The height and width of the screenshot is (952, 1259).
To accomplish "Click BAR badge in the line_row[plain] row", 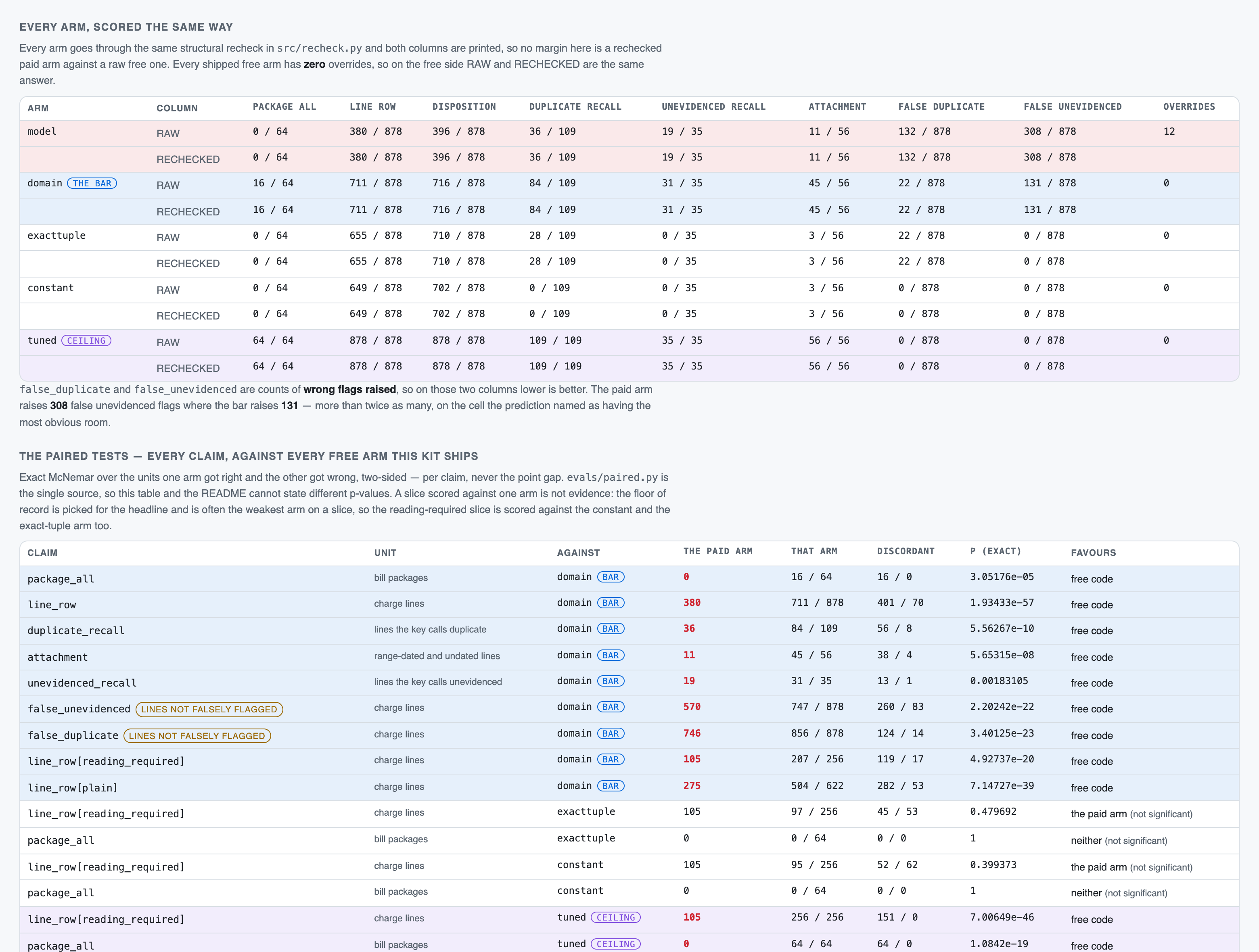I will coord(611,786).
